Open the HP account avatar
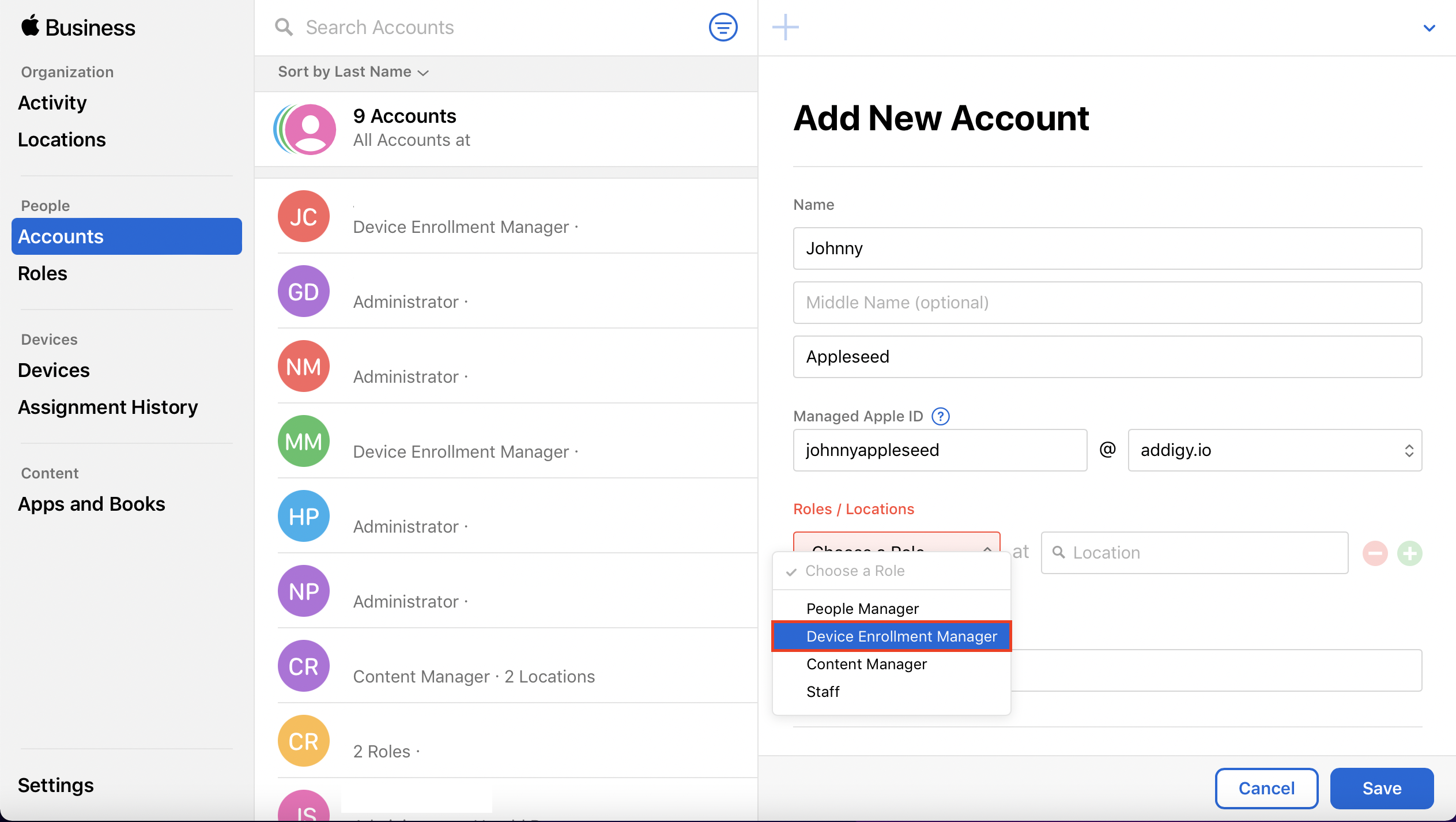Viewport: 1456px width, 822px height. coord(304,516)
